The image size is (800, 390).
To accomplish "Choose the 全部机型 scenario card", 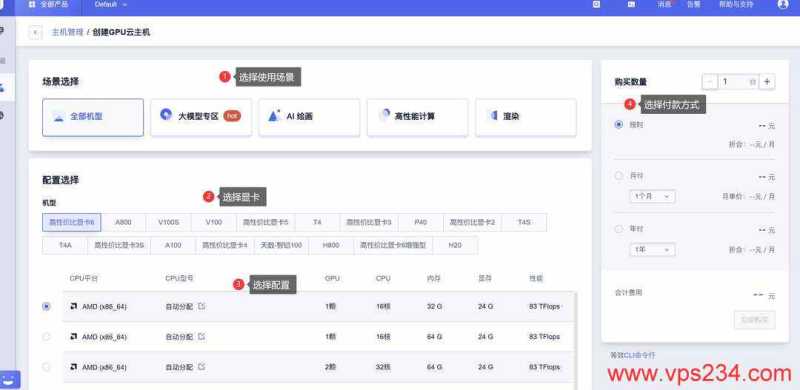I will pos(93,117).
